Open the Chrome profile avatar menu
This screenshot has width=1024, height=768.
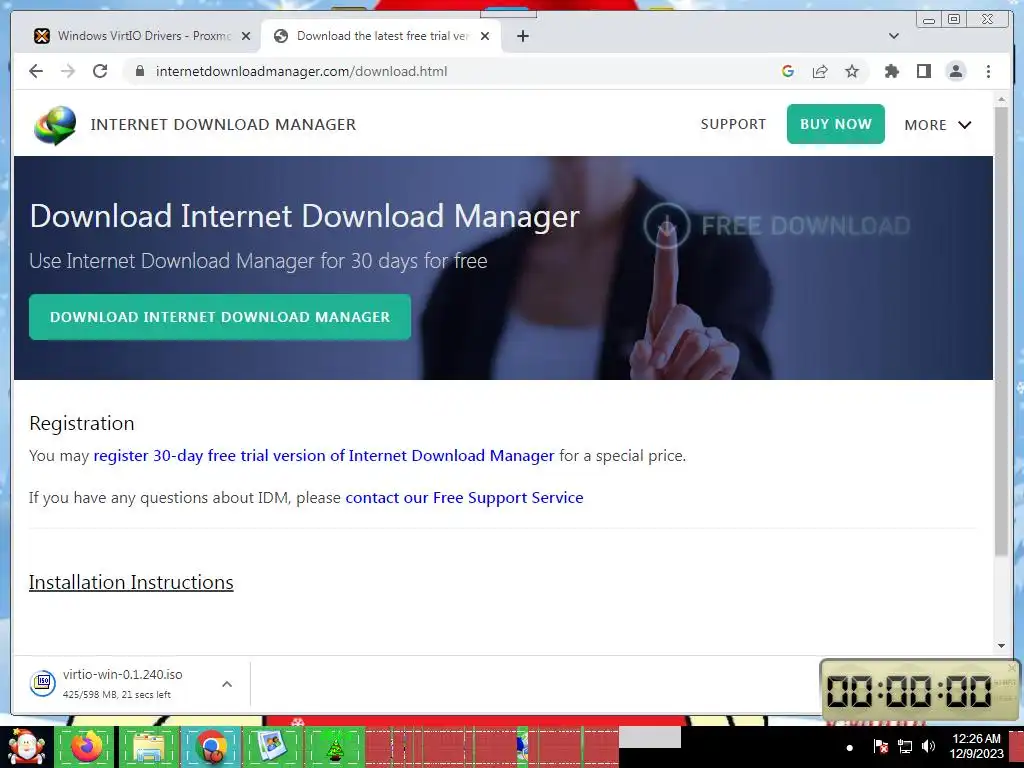pyautogui.click(x=956, y=71)
